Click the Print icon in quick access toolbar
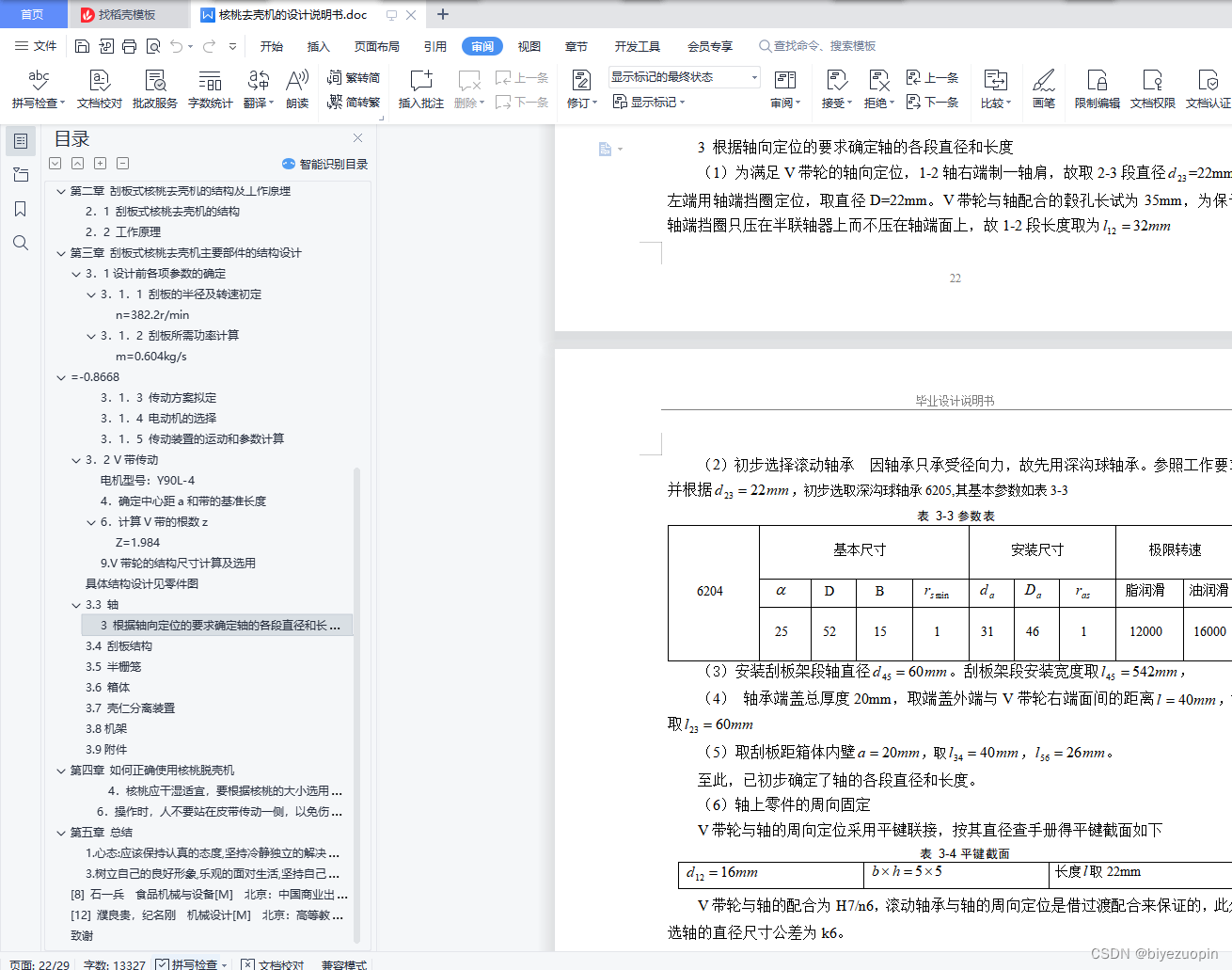Screen dimensions: 1232x970 point(129,46)
